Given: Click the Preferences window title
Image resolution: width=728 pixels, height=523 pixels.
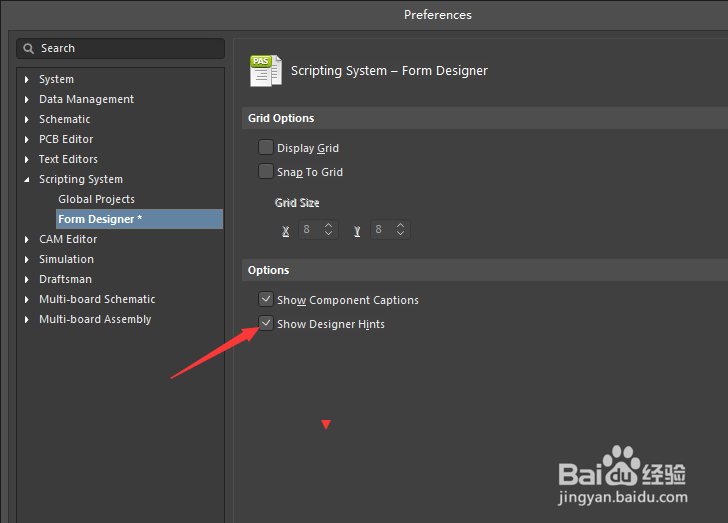Looking at the screenshot, I should (437, 15).
